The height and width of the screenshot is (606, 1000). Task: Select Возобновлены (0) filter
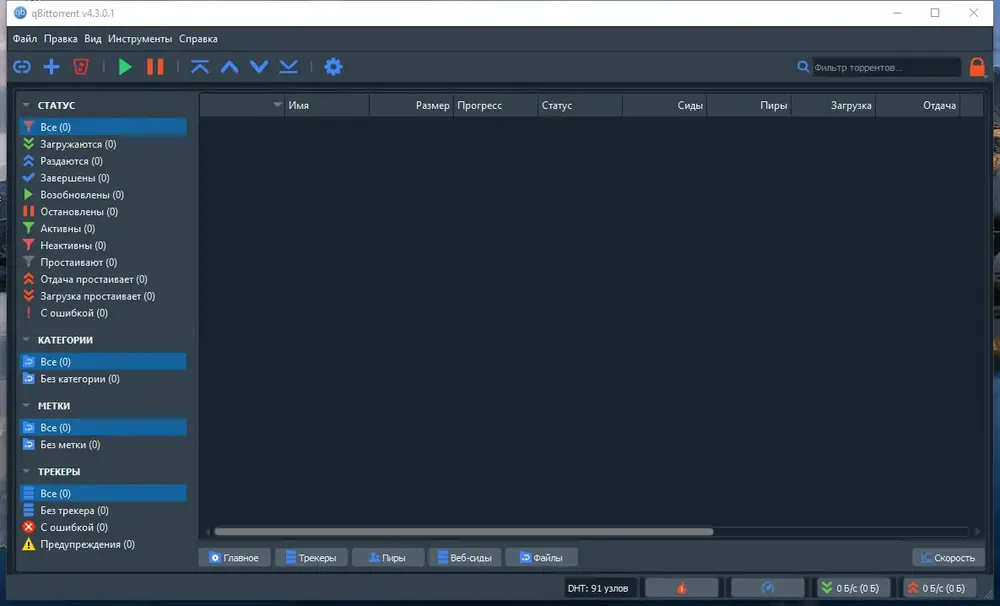coord(103,195)
